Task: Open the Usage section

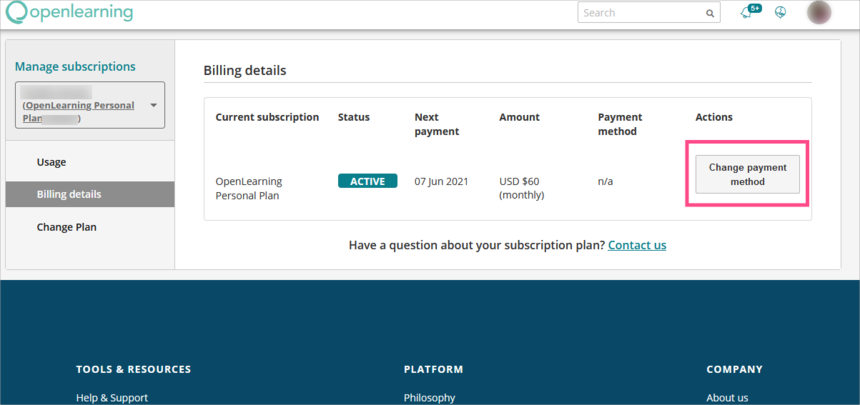Action: (x=52, y=162)
